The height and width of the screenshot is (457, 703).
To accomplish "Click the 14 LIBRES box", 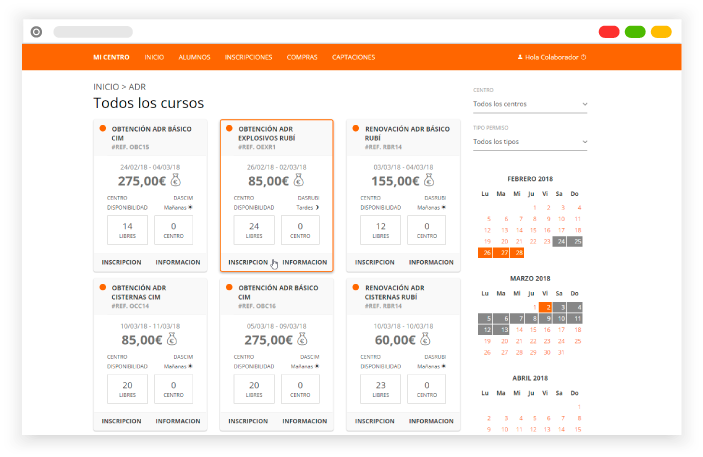I will (127, 230).
